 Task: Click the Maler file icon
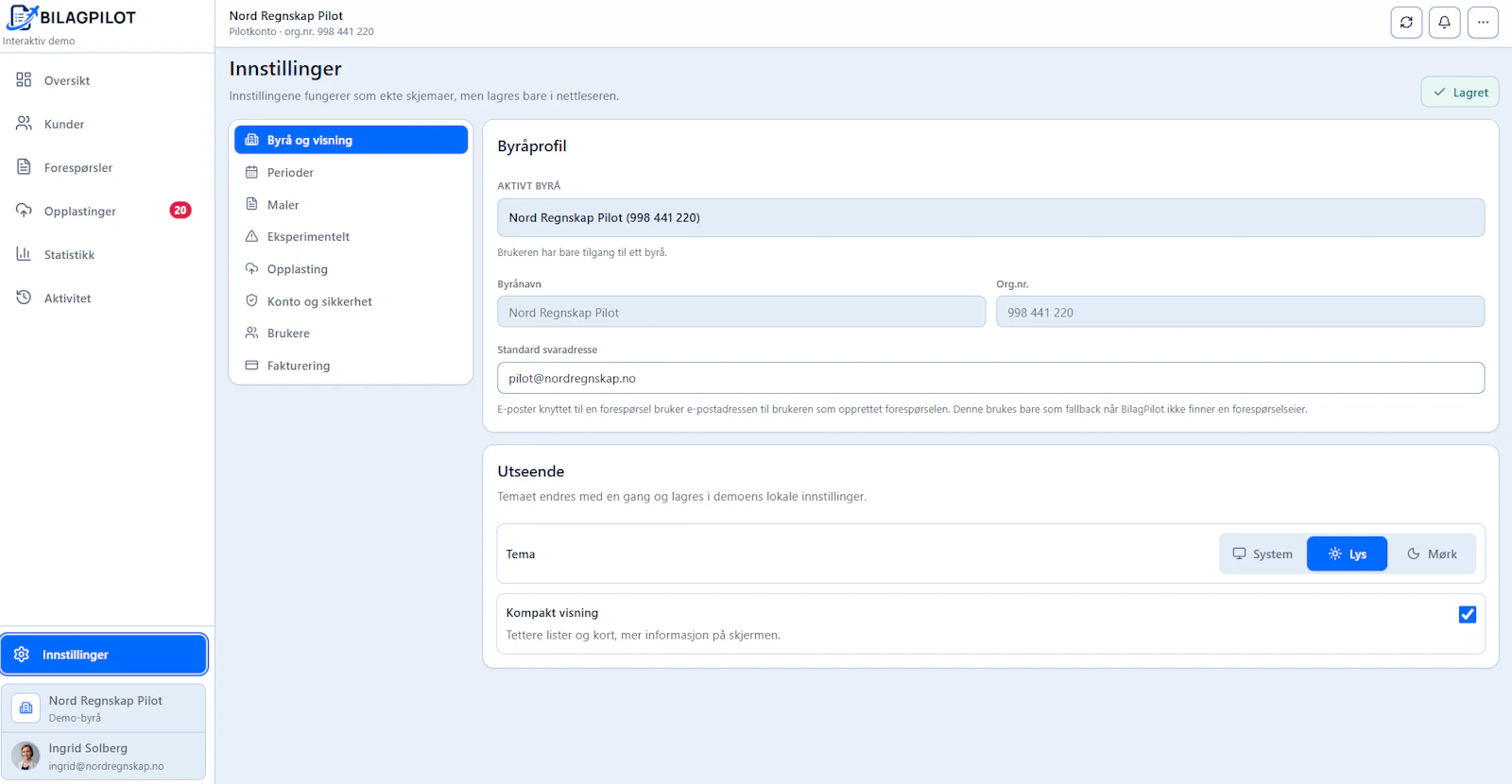pos(251,204)
